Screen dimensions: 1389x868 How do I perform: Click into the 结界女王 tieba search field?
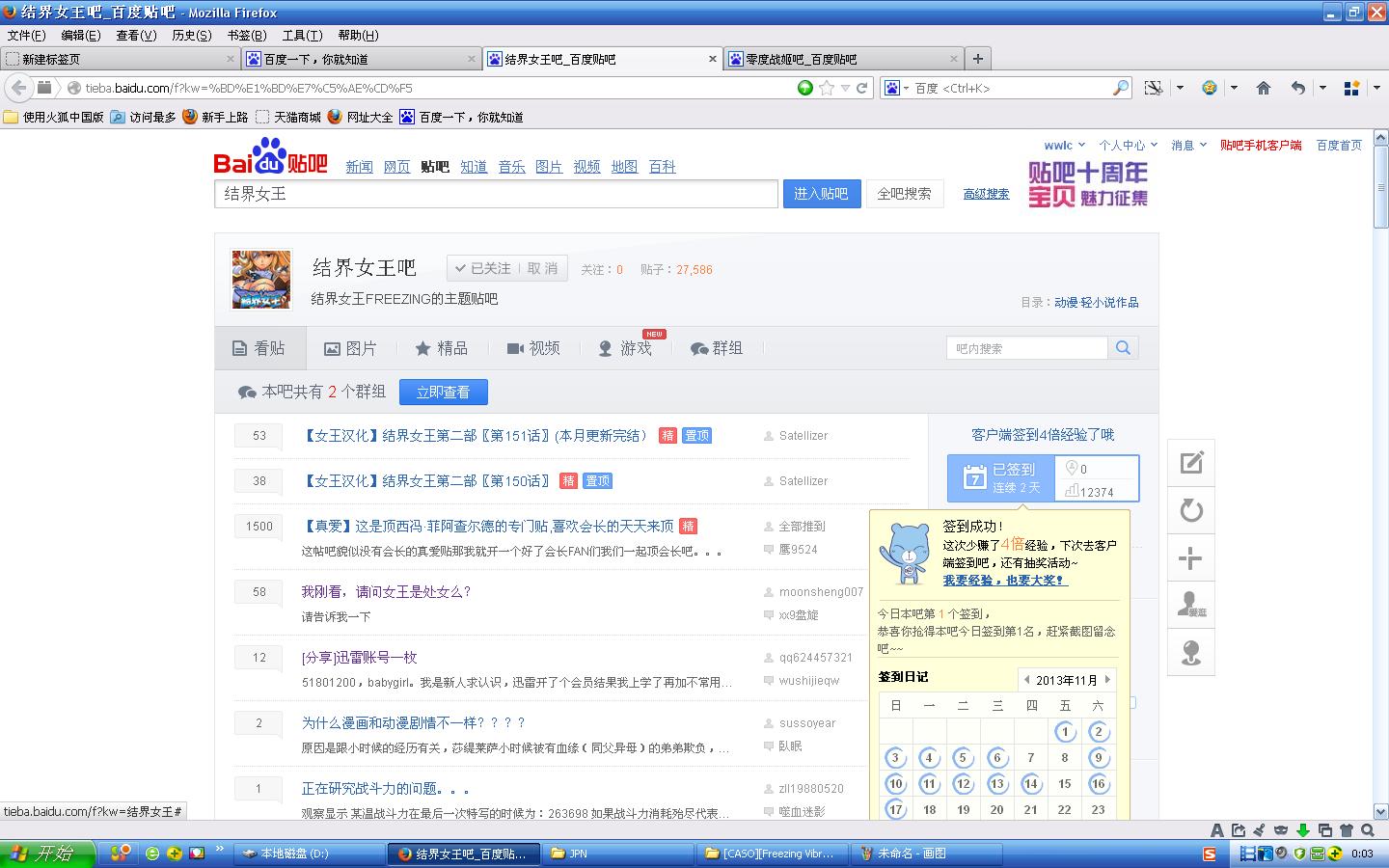point(496,194)
